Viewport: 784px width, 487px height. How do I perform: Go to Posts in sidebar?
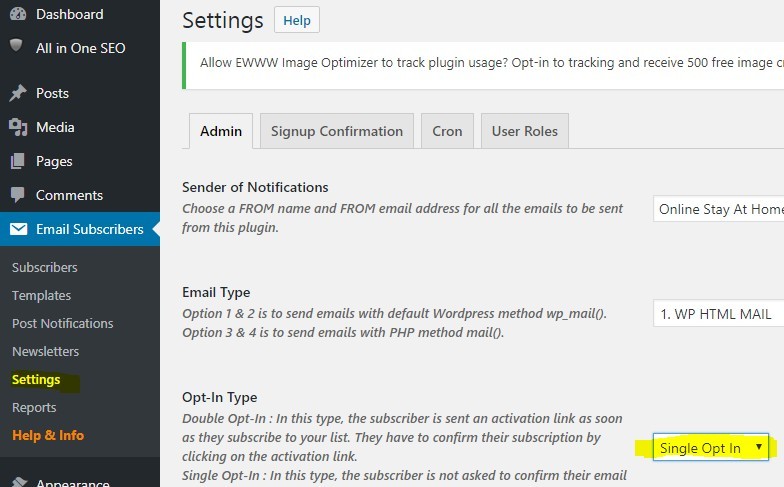(x=52, y=93)
